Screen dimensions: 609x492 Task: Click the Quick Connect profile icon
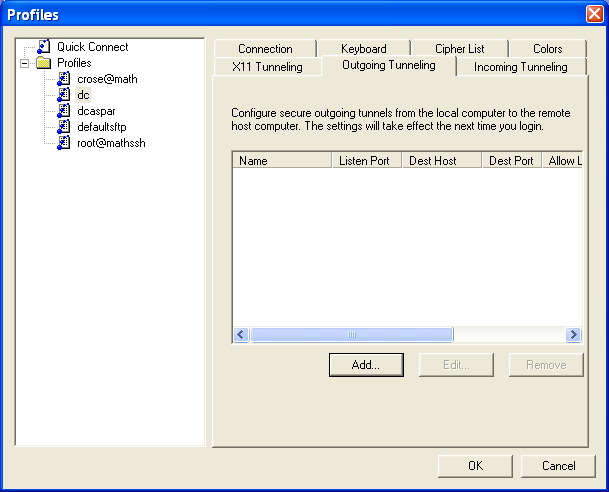(x=43, y=47)
